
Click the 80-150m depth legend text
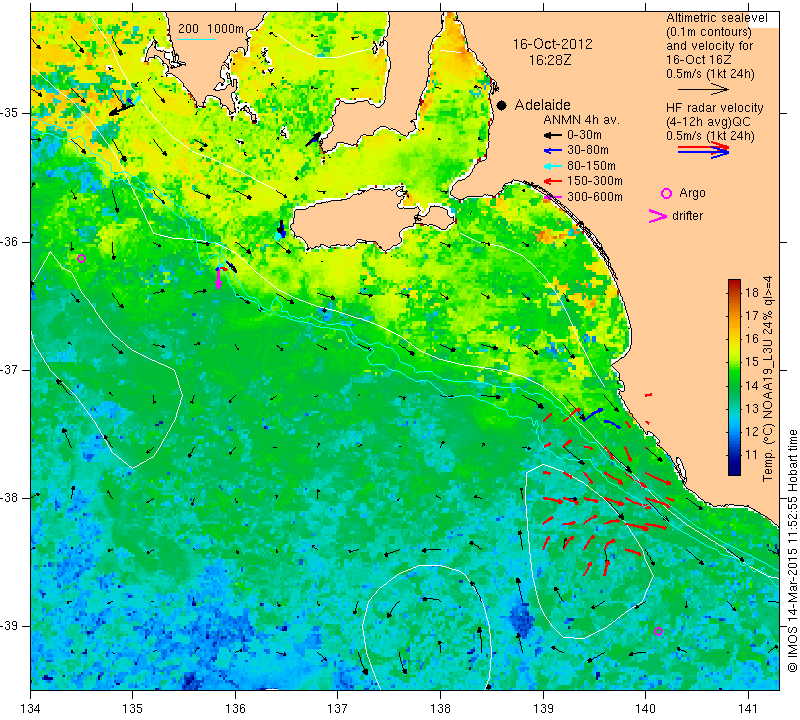[x=591, y=166]
